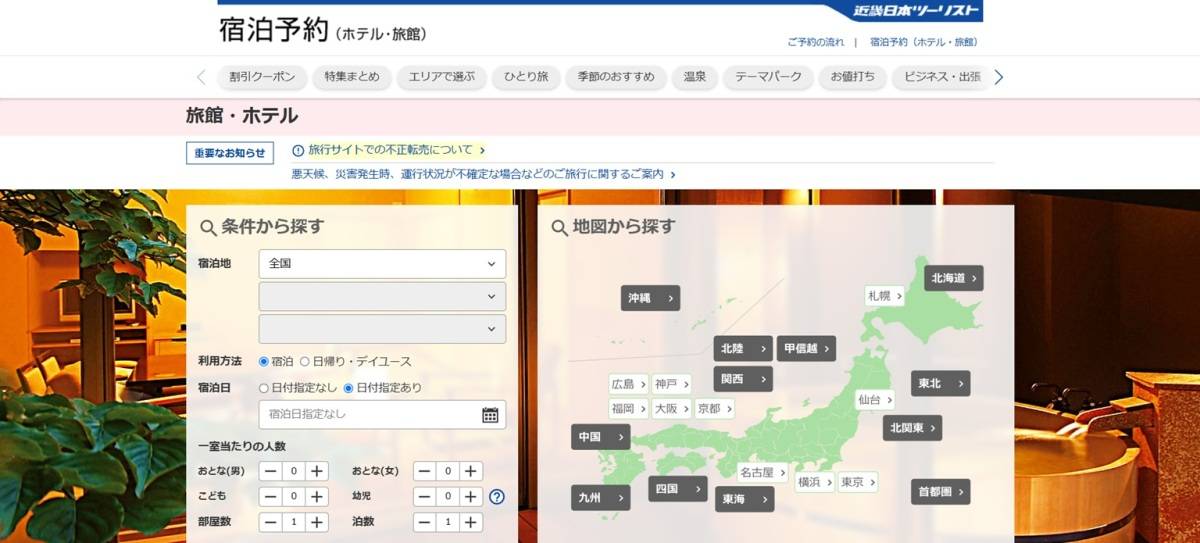Select 甲信越 region on map

(x=807, y=349)
